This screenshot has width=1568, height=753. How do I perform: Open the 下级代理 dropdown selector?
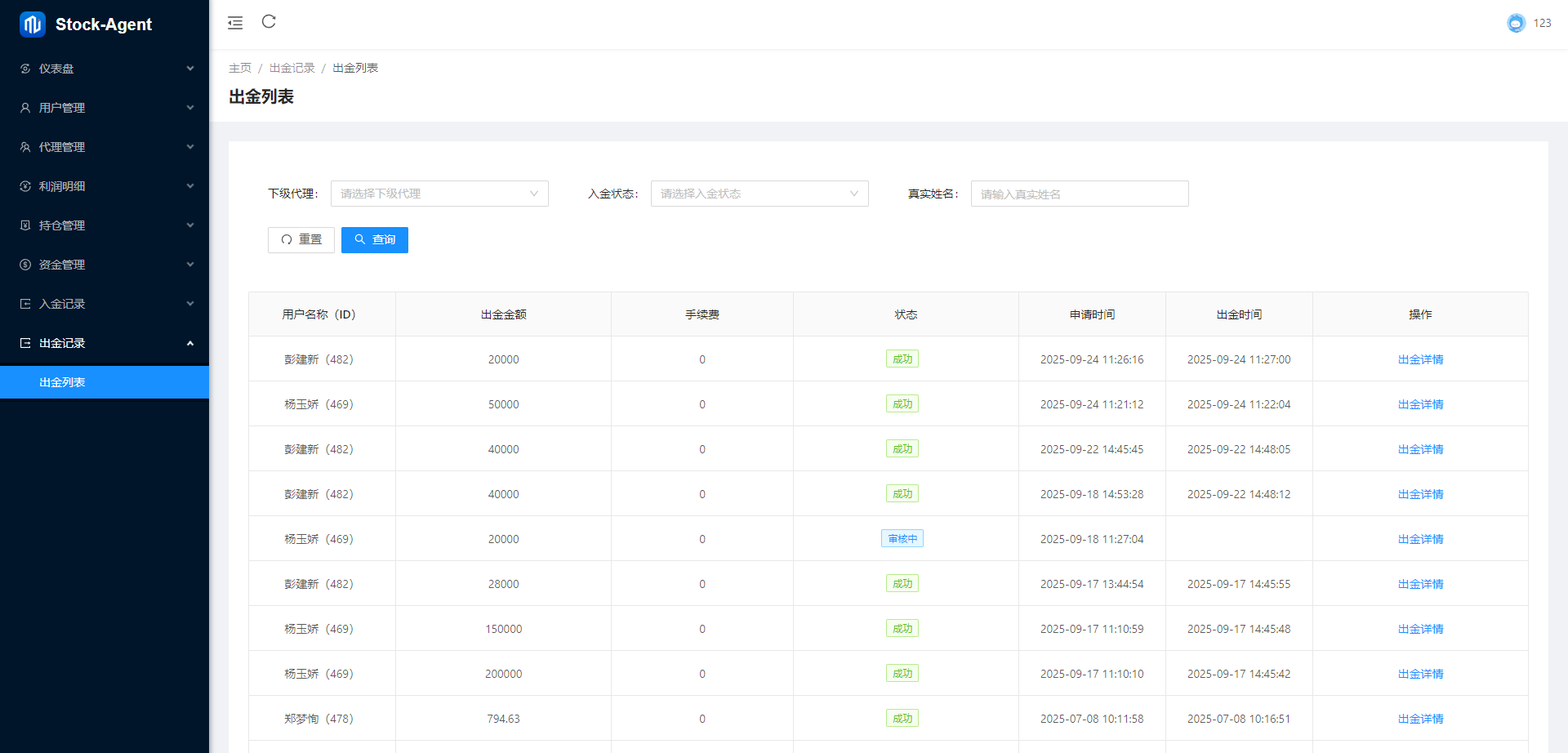coord(439,194)
